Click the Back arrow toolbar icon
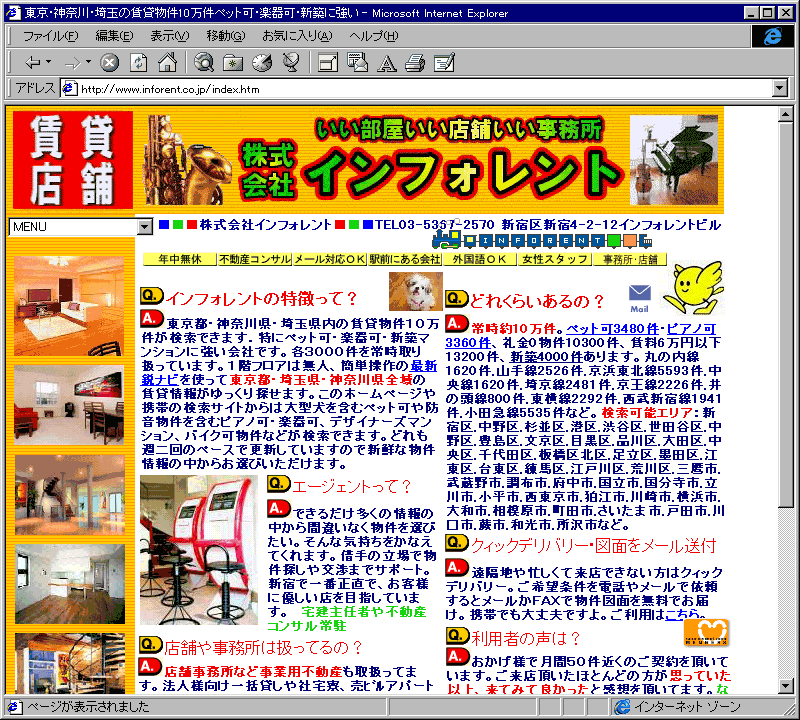Screen dimensions: 800x720 tap(33, 63)
